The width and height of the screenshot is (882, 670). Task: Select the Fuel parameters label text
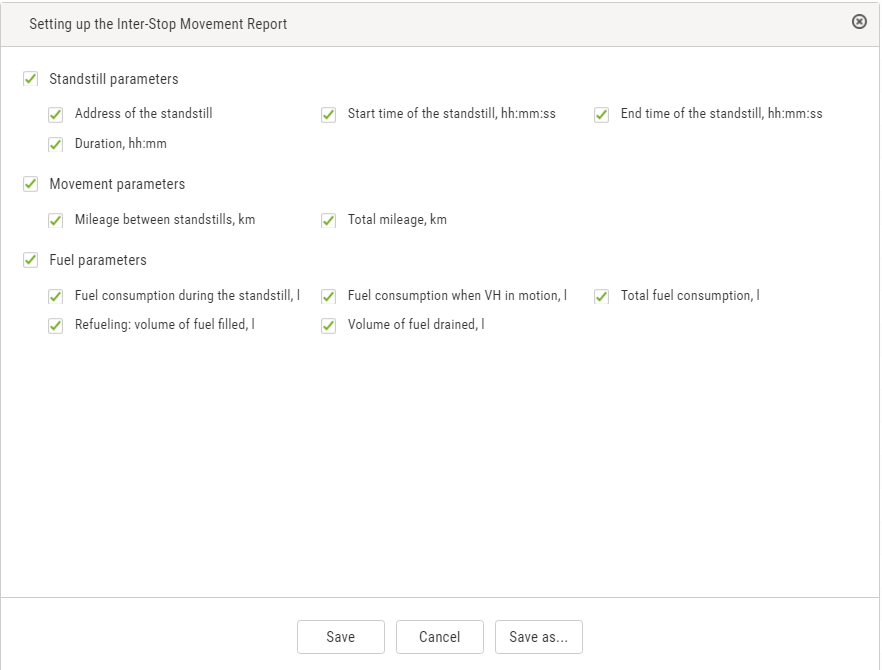point(98,260)
